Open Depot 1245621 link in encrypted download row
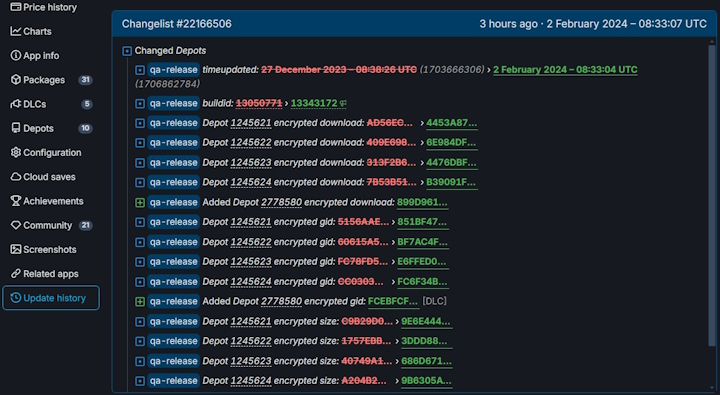The width and height of the screenshot is (720, 395). 251,123
